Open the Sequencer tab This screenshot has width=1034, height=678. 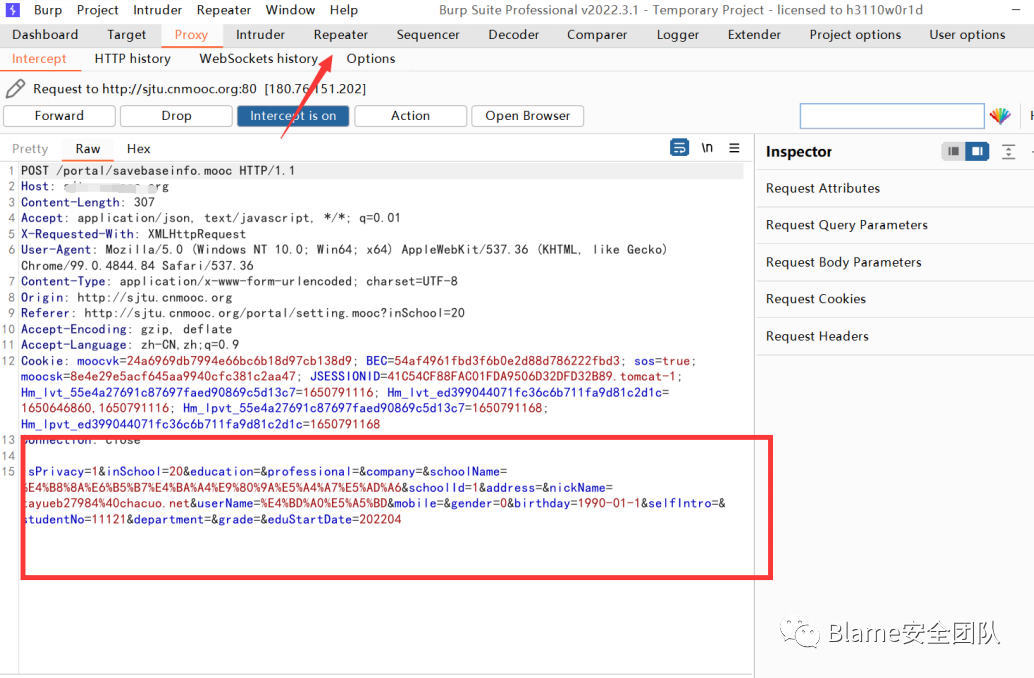click(427, 34)
